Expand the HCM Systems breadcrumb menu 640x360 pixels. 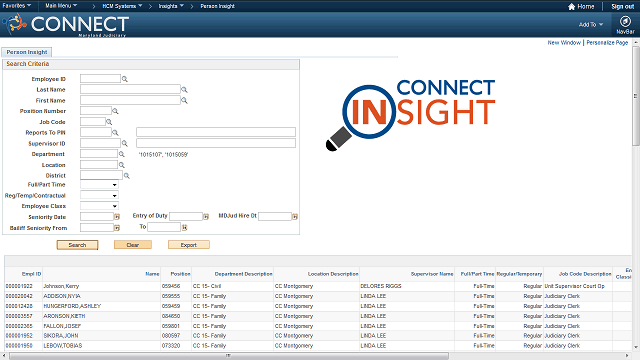point(122,6)
